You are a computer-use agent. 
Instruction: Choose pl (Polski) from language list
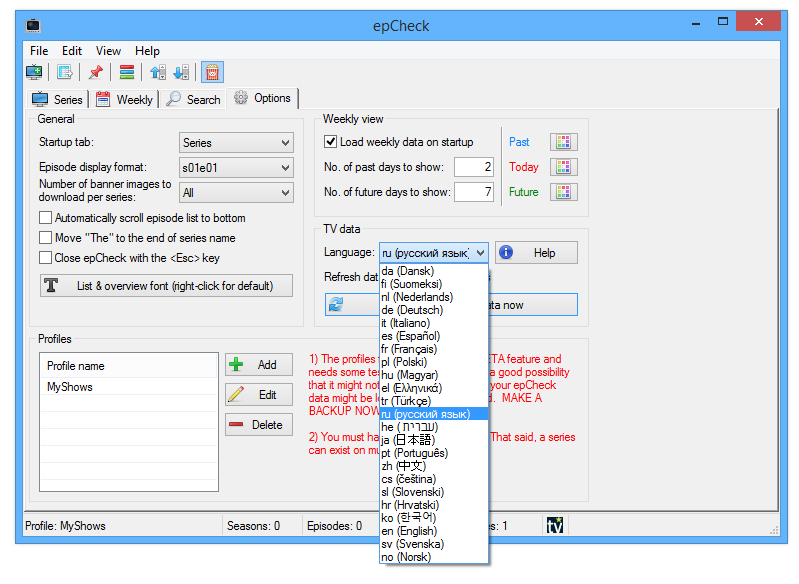(x=434, y=362)
